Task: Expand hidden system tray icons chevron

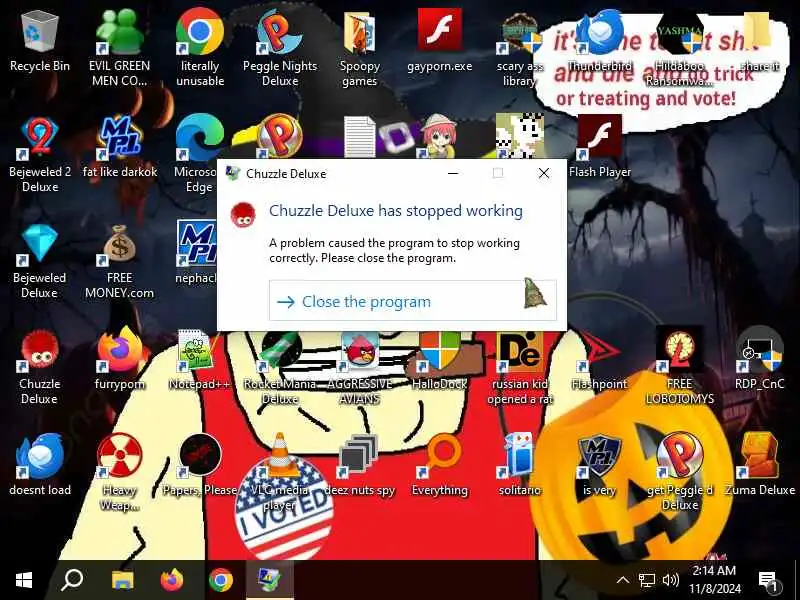Action: click(622, 580)
